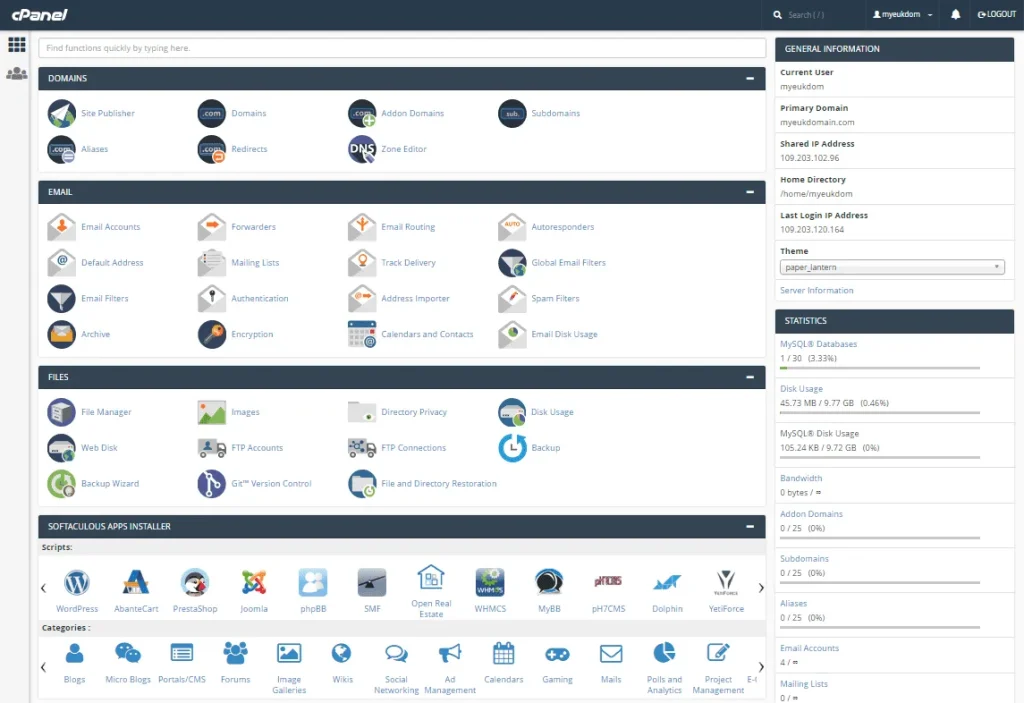Open the MySQL Databases statistics link
The height and width of the screenshot is (703, 1024).
[x=818, y=344]
